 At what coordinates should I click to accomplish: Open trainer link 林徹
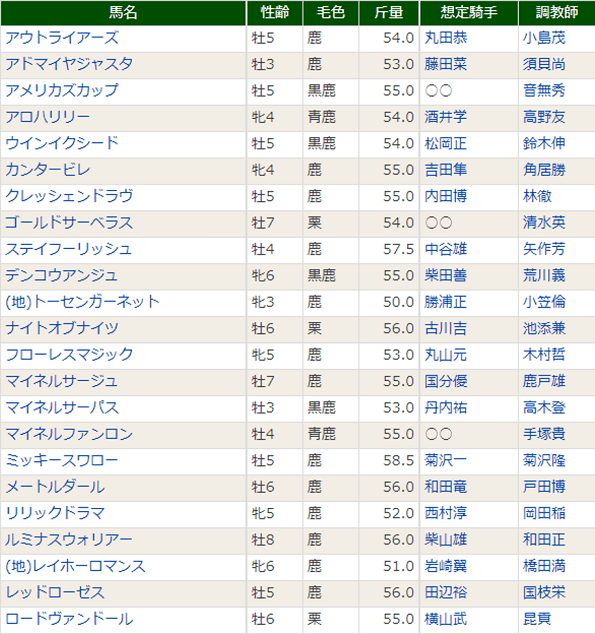click(537, 197)
